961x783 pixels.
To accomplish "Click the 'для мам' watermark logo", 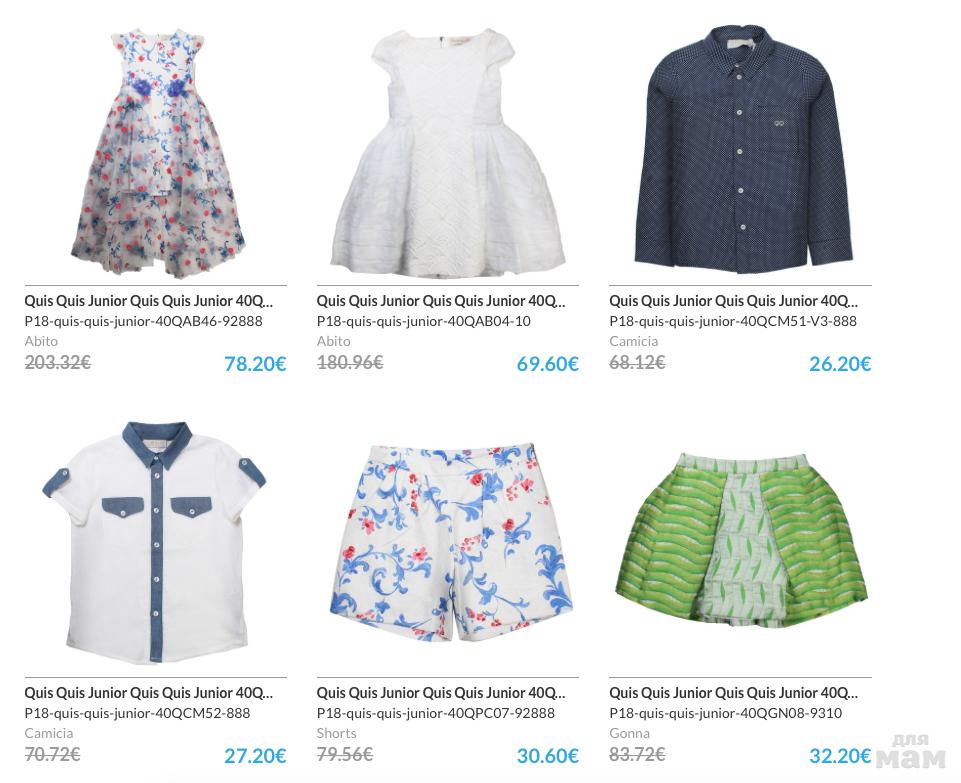I will click(911, 752).
